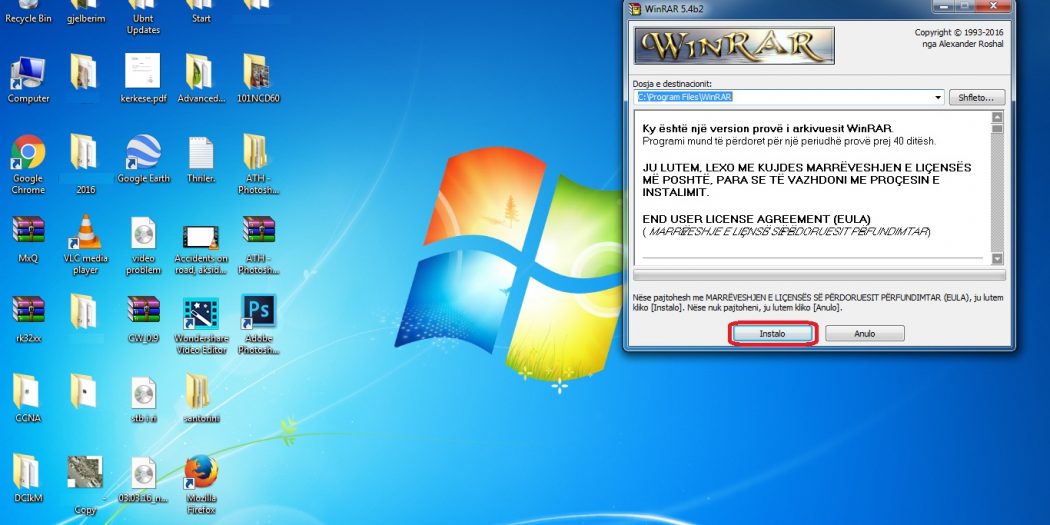Select the Recycle Bin desktop icon
This screenshot has width=1050, height=525.
(x=28, y=12)
